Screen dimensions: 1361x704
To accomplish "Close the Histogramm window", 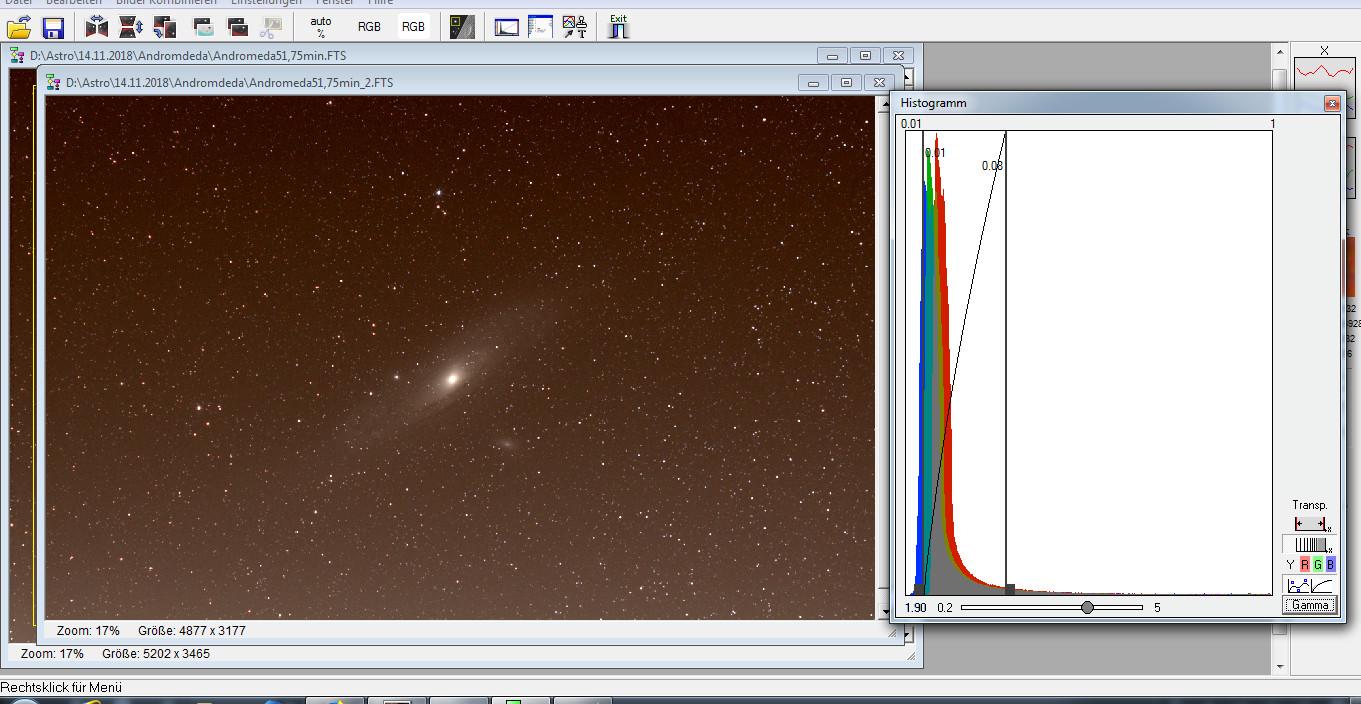I will (x=1331, y=103).
